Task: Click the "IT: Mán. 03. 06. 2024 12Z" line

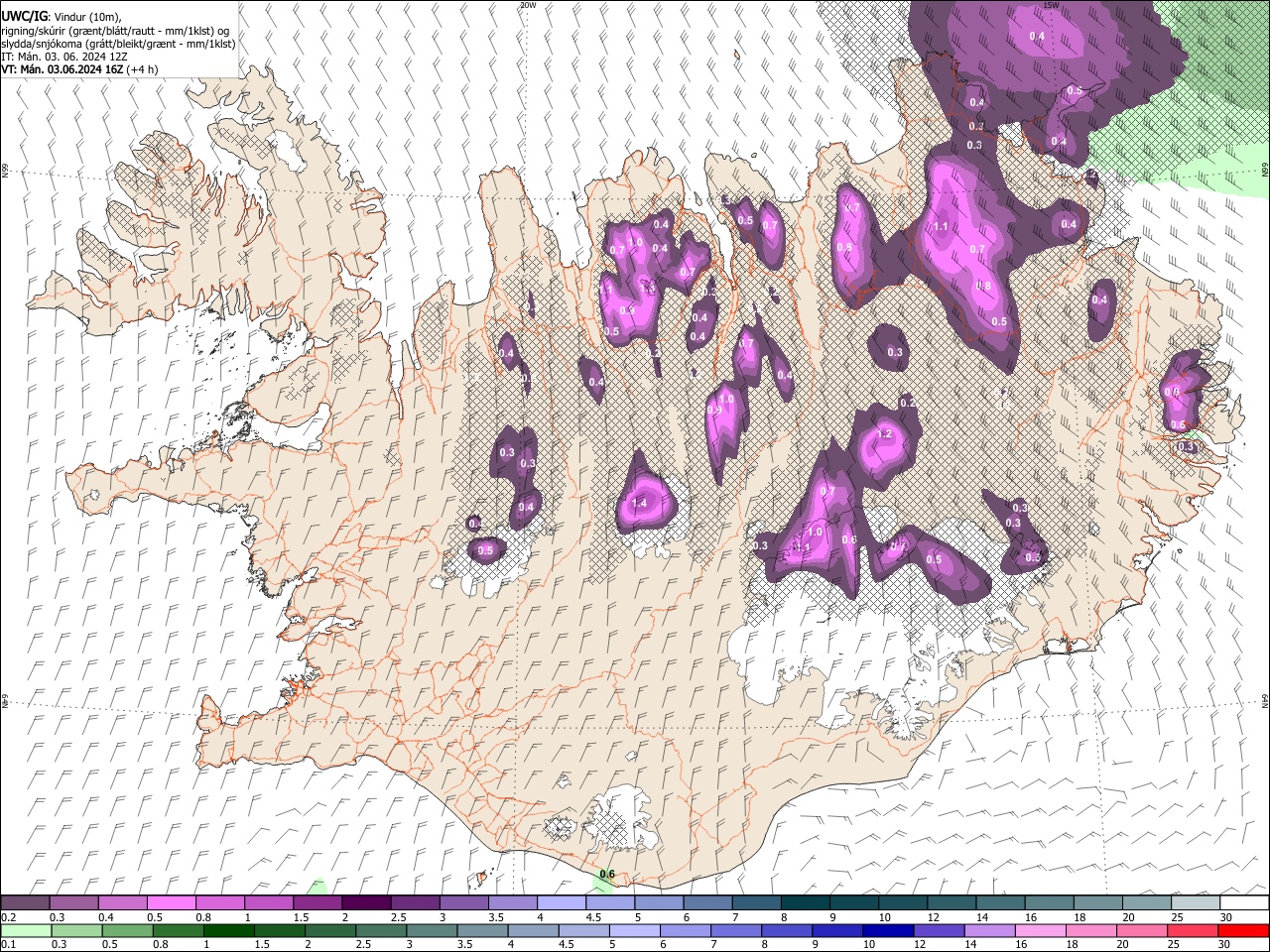Action: coord(63,57)
